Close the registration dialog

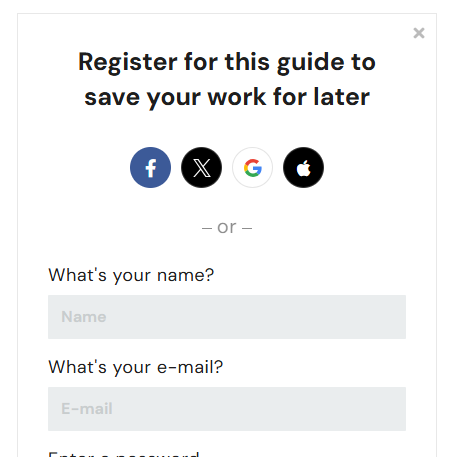click(x=419, y=33)
